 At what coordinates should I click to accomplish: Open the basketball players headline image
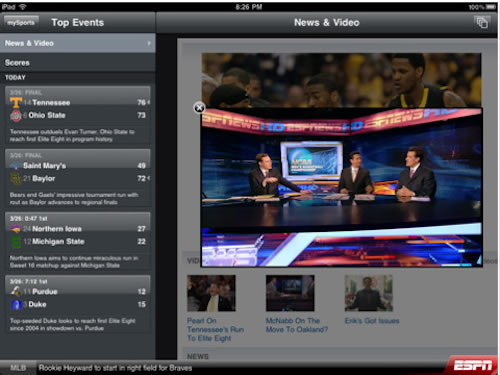pos(341,80)
